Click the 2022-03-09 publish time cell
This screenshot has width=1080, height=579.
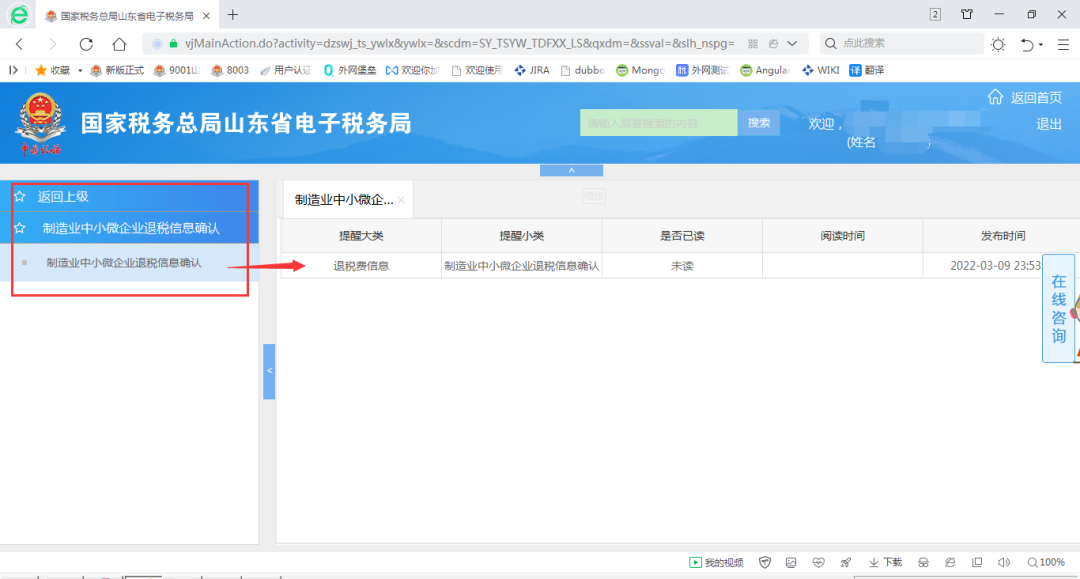pos(996,266)
